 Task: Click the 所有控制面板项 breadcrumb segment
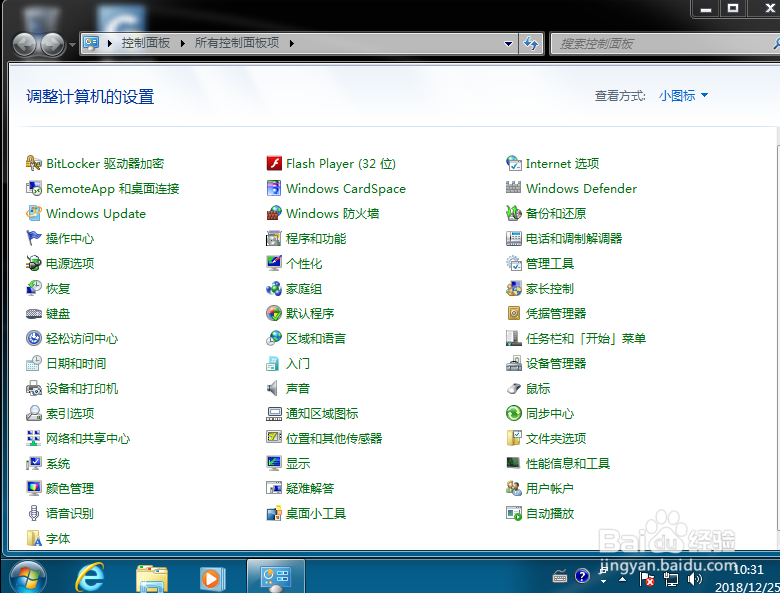click(x=237, y=43)
